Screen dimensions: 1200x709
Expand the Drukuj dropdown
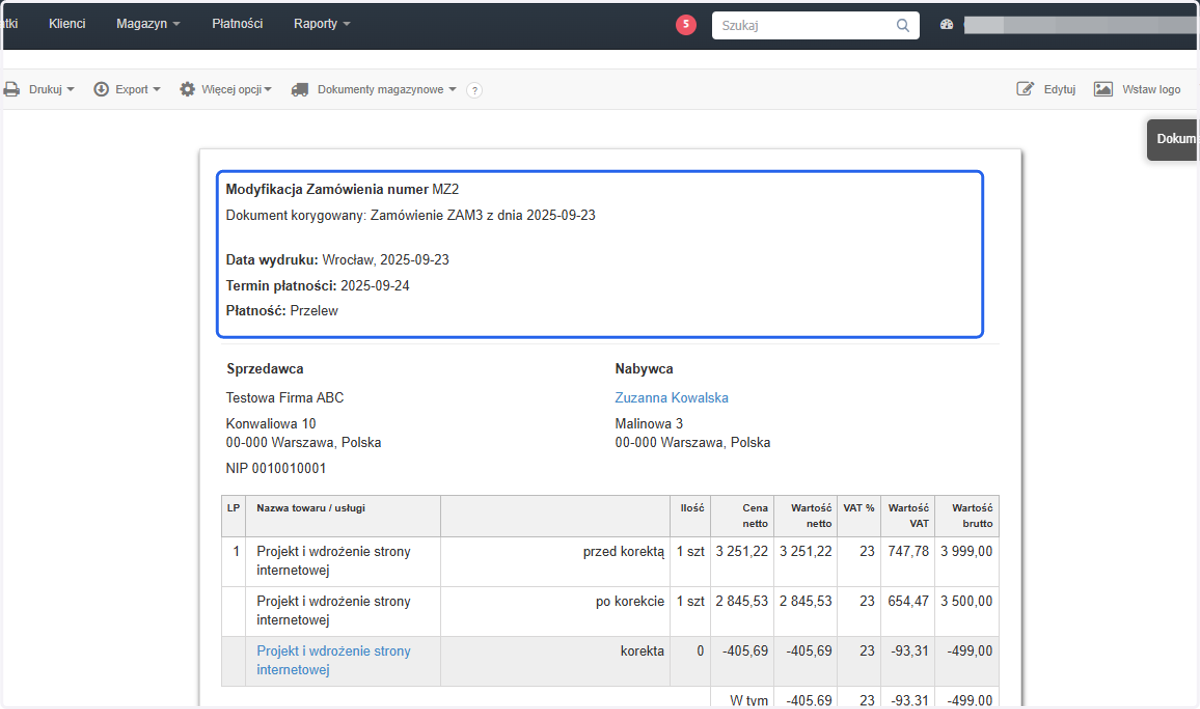click(51, 89)
